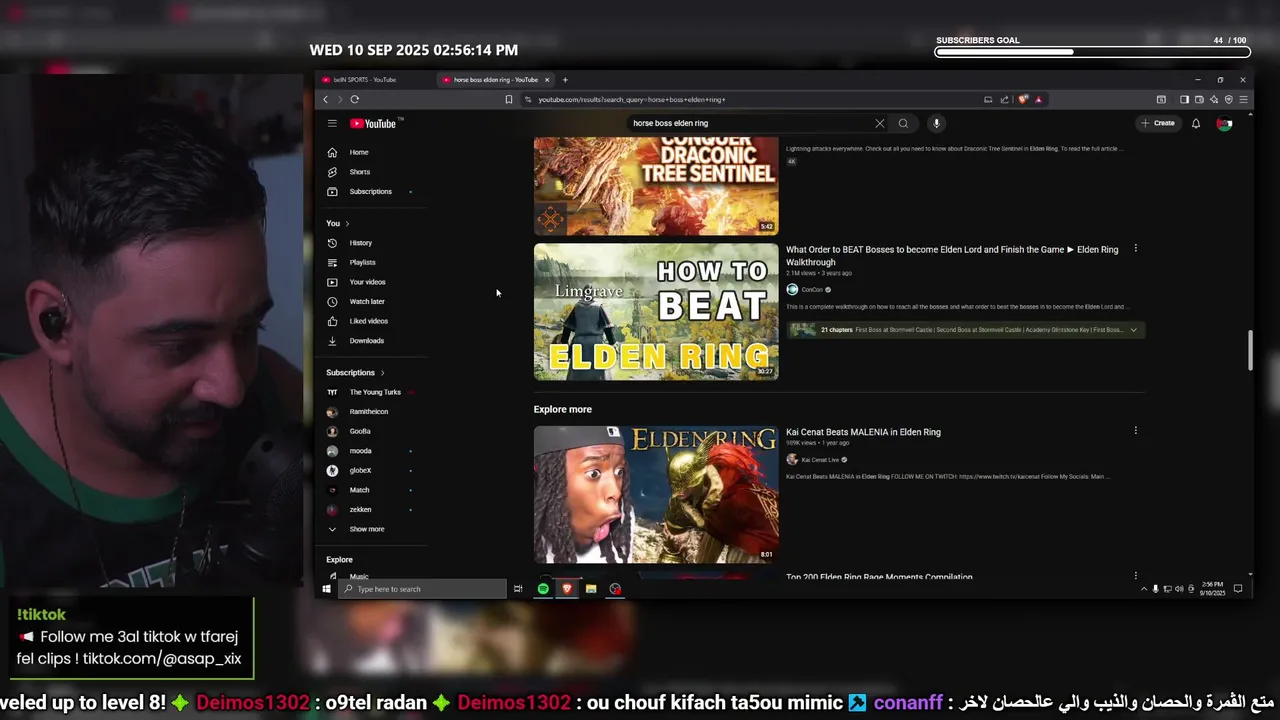The image size is (1280, 720).
Task: Open the browser main menu button
Action: [x=1243, y=99]
